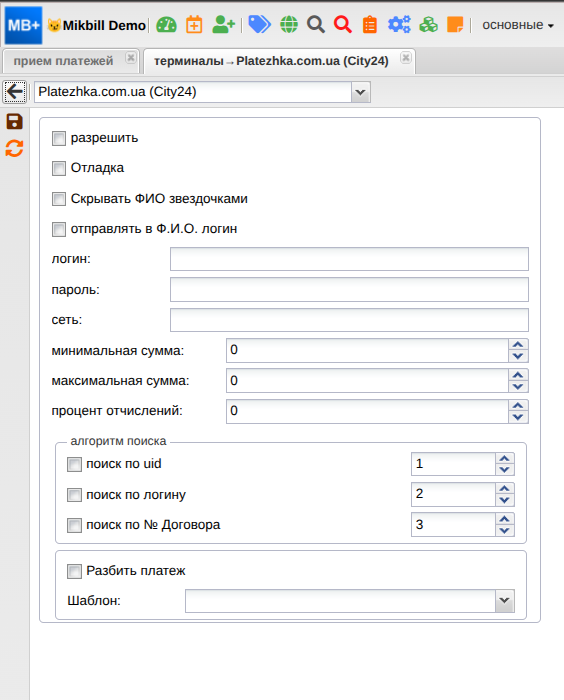The image size is (564, 700).
Task: Toggle the поиск по № Договора checkbox
Action: pyautogui.click(x=74, y=525)
